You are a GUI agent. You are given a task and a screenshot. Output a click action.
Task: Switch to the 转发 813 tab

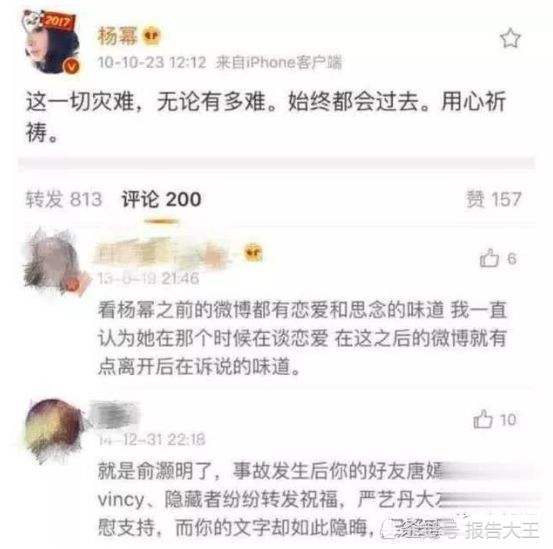click(x=64, y=199)
